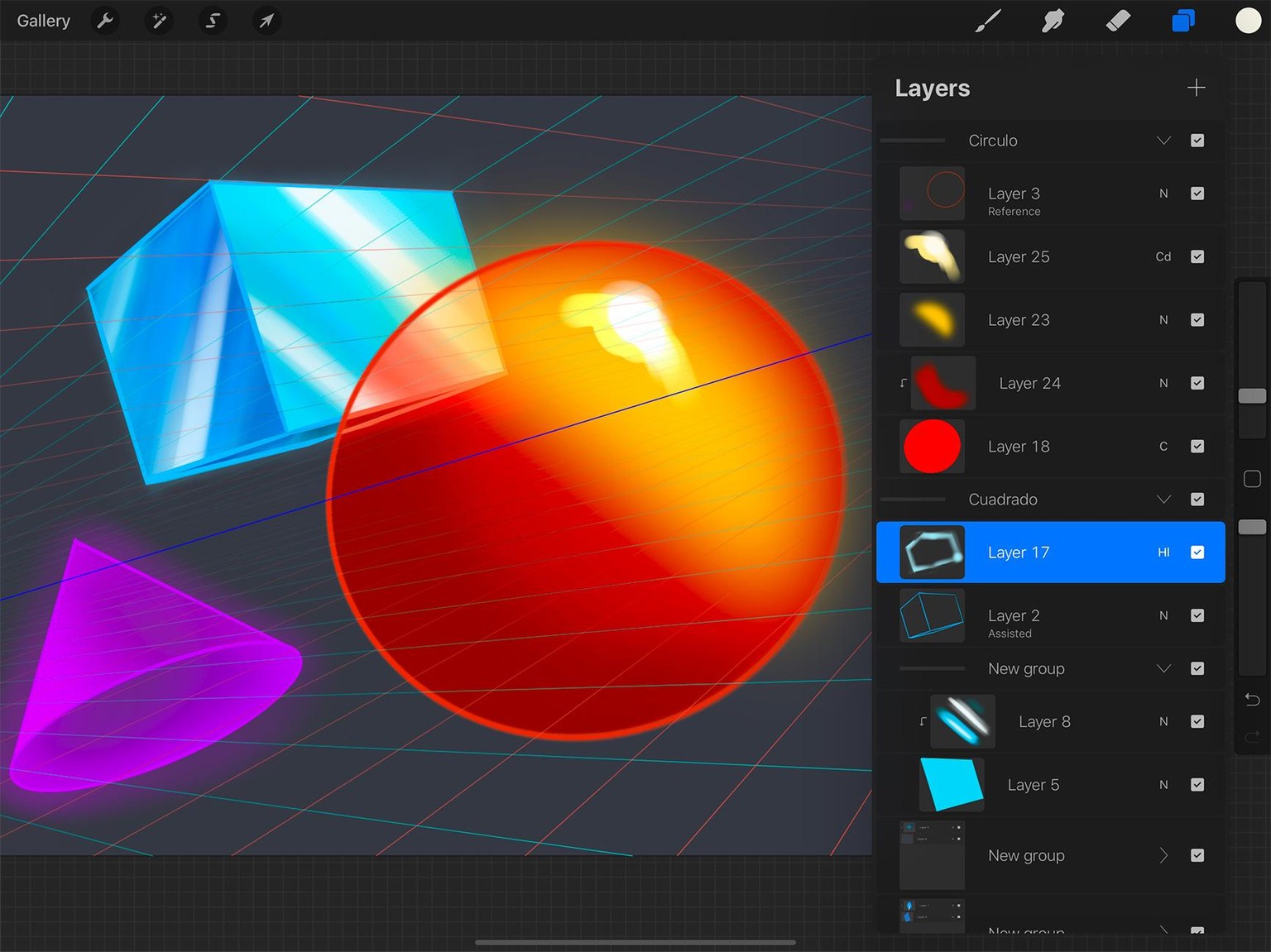
Task: Tap Layer 17 thumbnail
Action: click(x=932, y=553)
